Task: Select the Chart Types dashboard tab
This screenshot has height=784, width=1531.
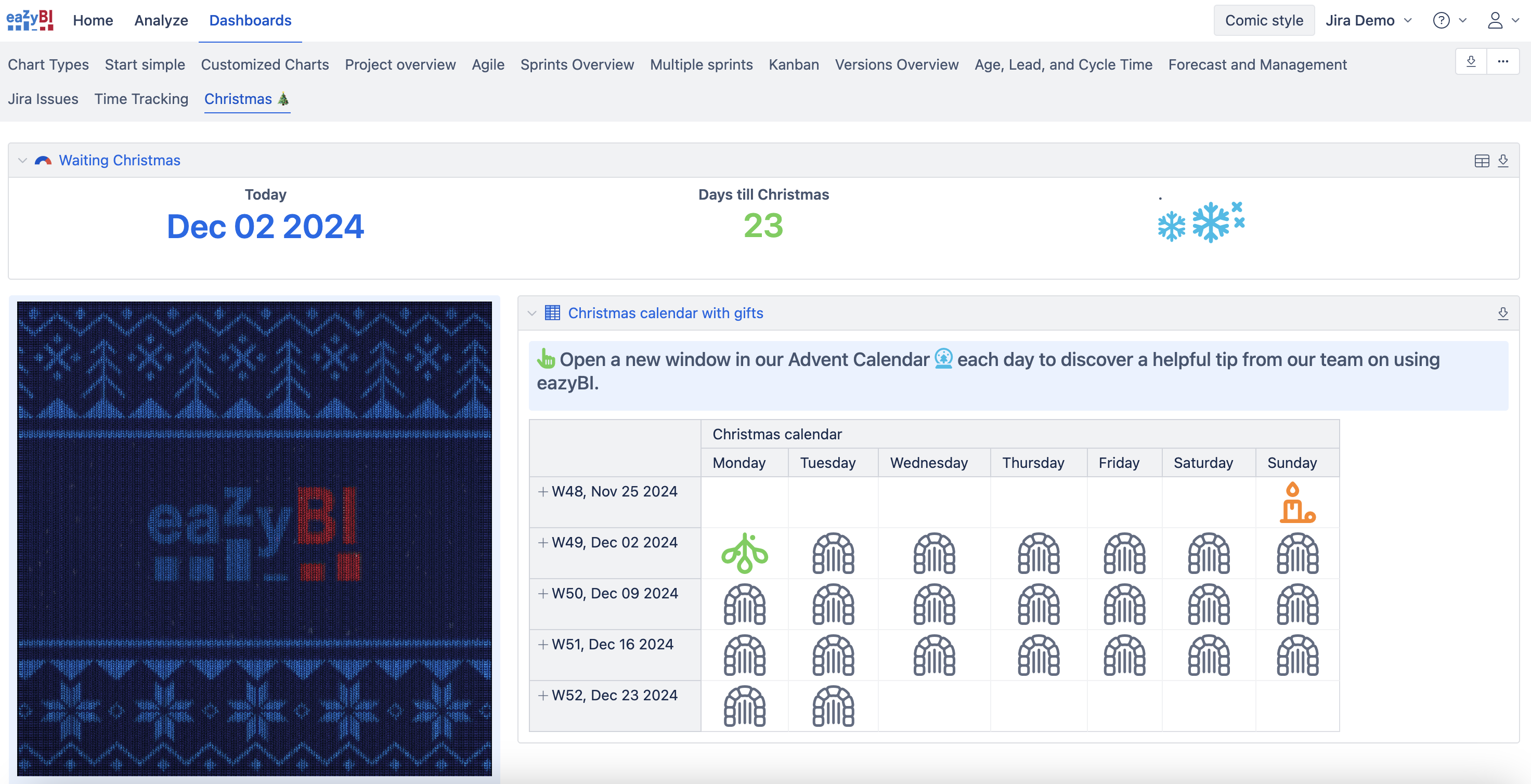Action: pos(48,64)
